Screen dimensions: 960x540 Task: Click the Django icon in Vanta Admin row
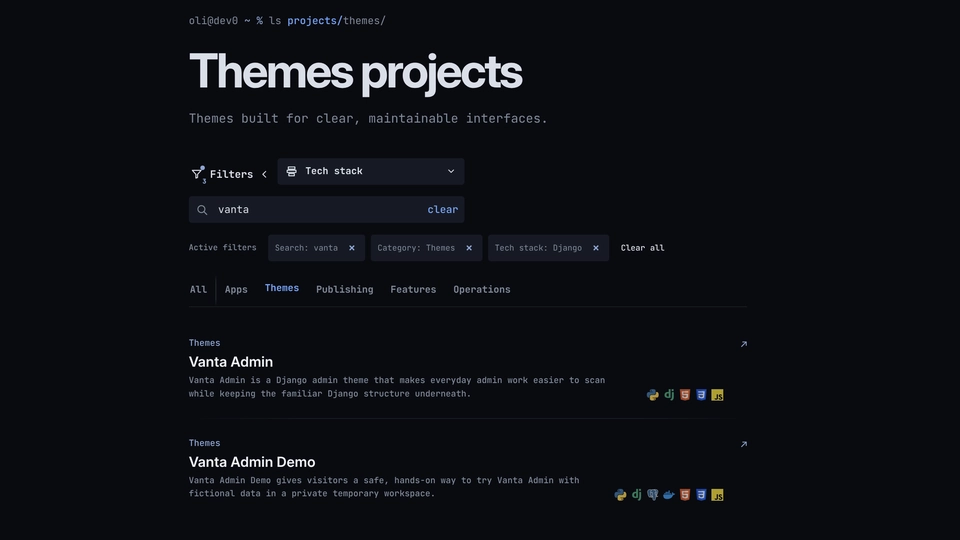pos(669,395)
